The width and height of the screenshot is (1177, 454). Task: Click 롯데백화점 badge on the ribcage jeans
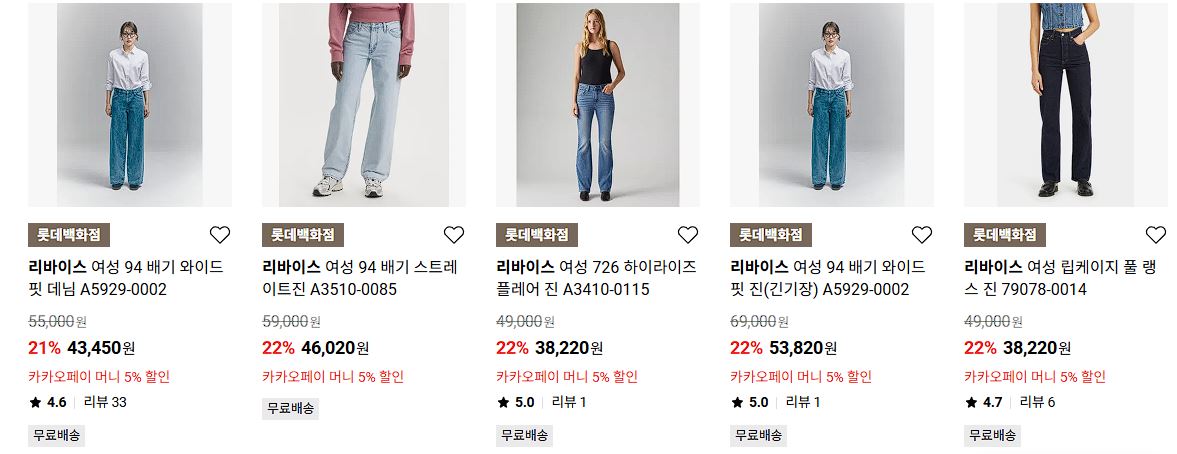click(1005, 235)
